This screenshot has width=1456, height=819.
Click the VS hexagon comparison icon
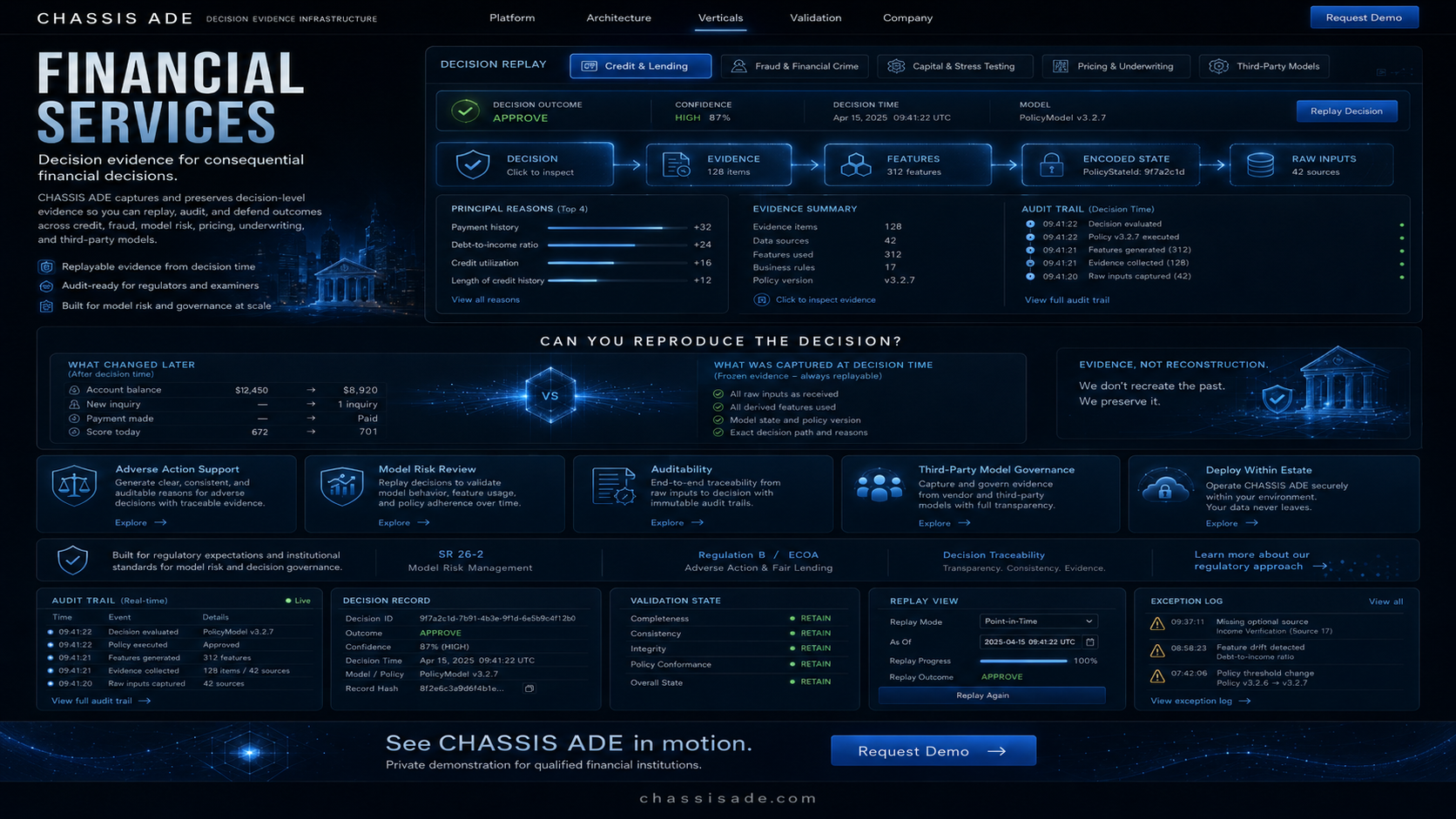tap(550, 396)
